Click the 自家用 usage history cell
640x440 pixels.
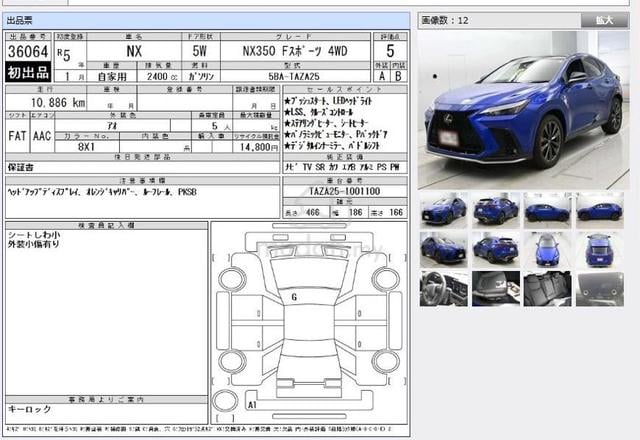coord(112,76)
